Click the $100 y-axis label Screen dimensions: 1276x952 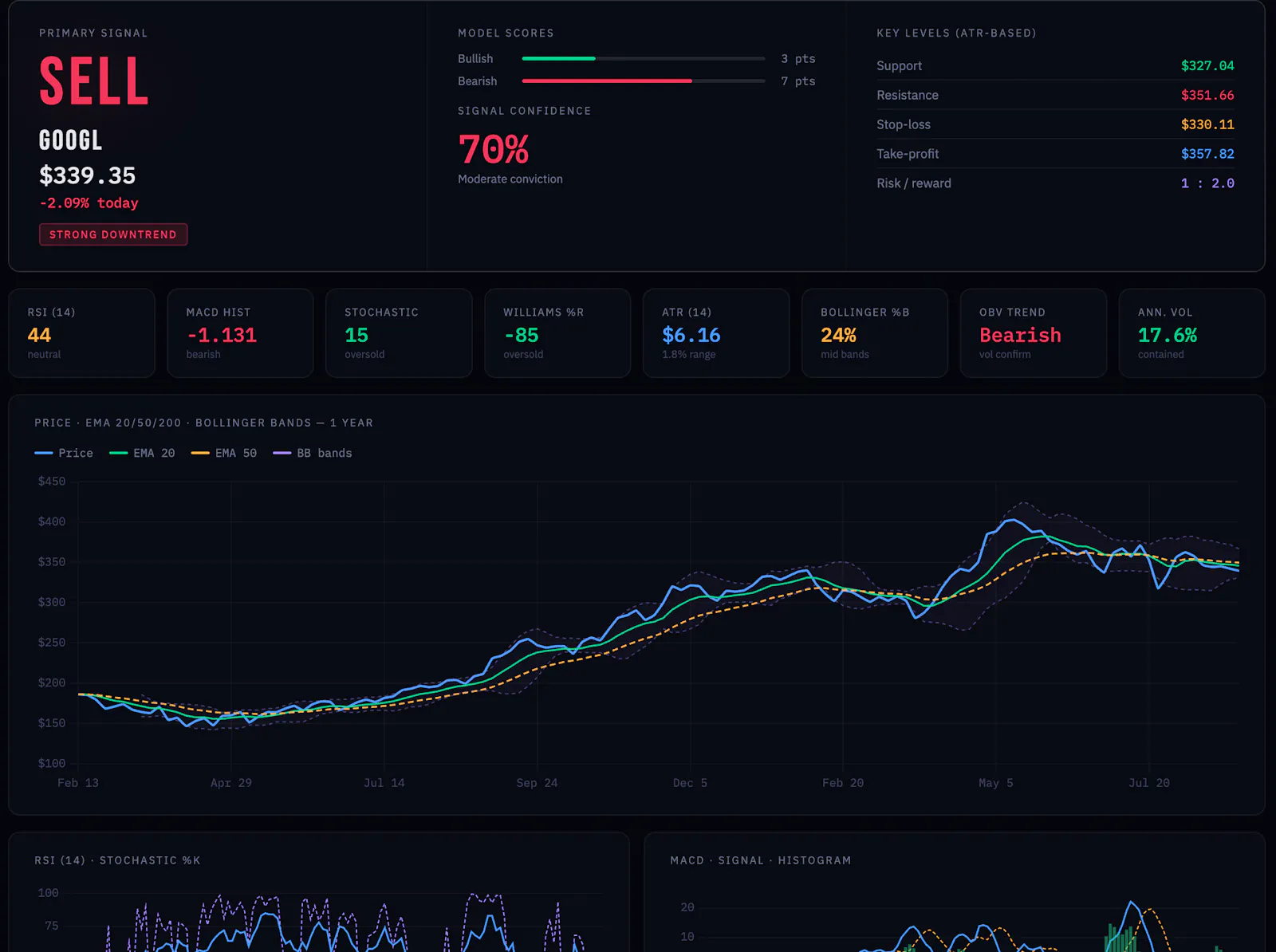click(x=52, y=764)
